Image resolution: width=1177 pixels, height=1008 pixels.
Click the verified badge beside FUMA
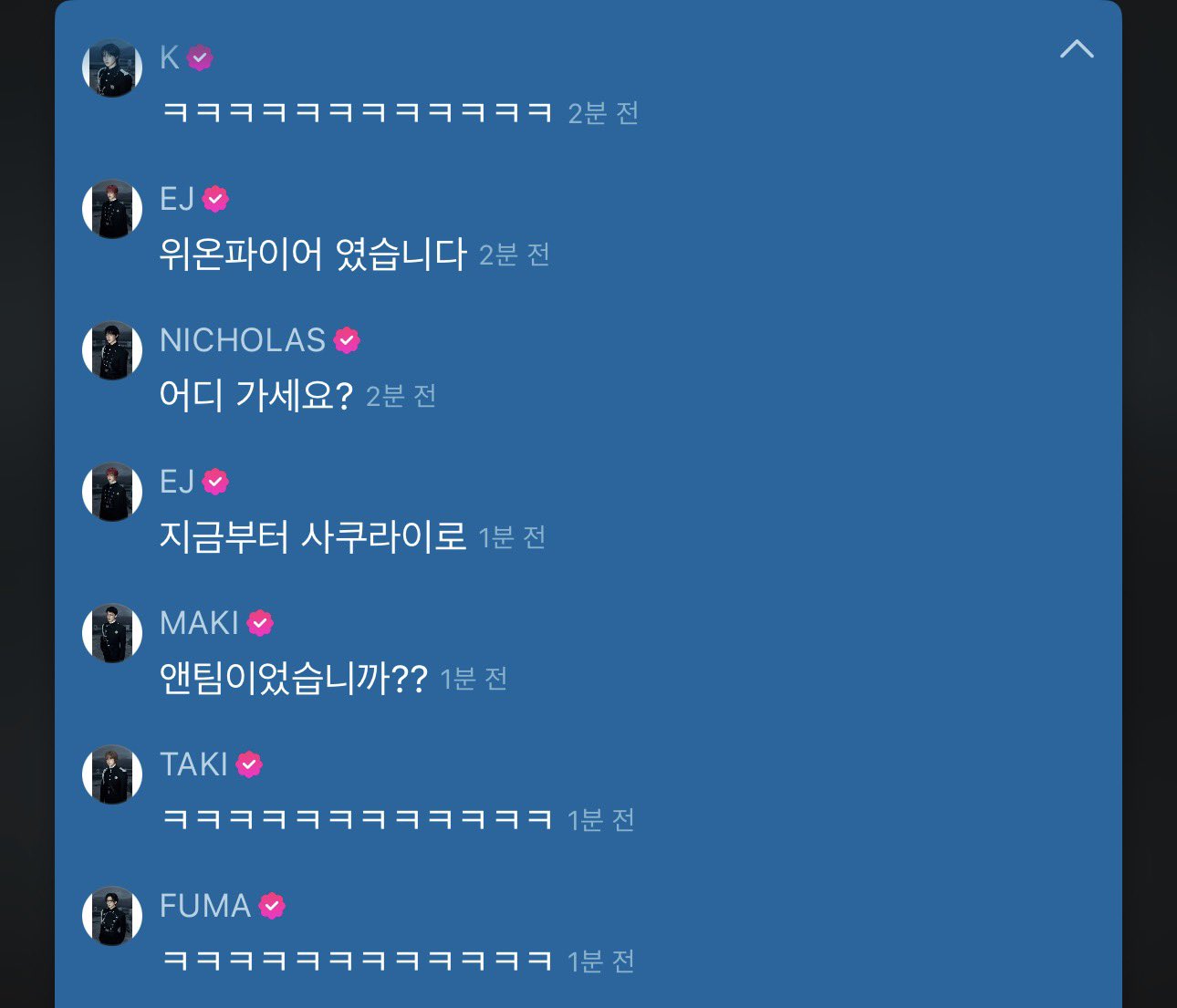pos(272,906)
